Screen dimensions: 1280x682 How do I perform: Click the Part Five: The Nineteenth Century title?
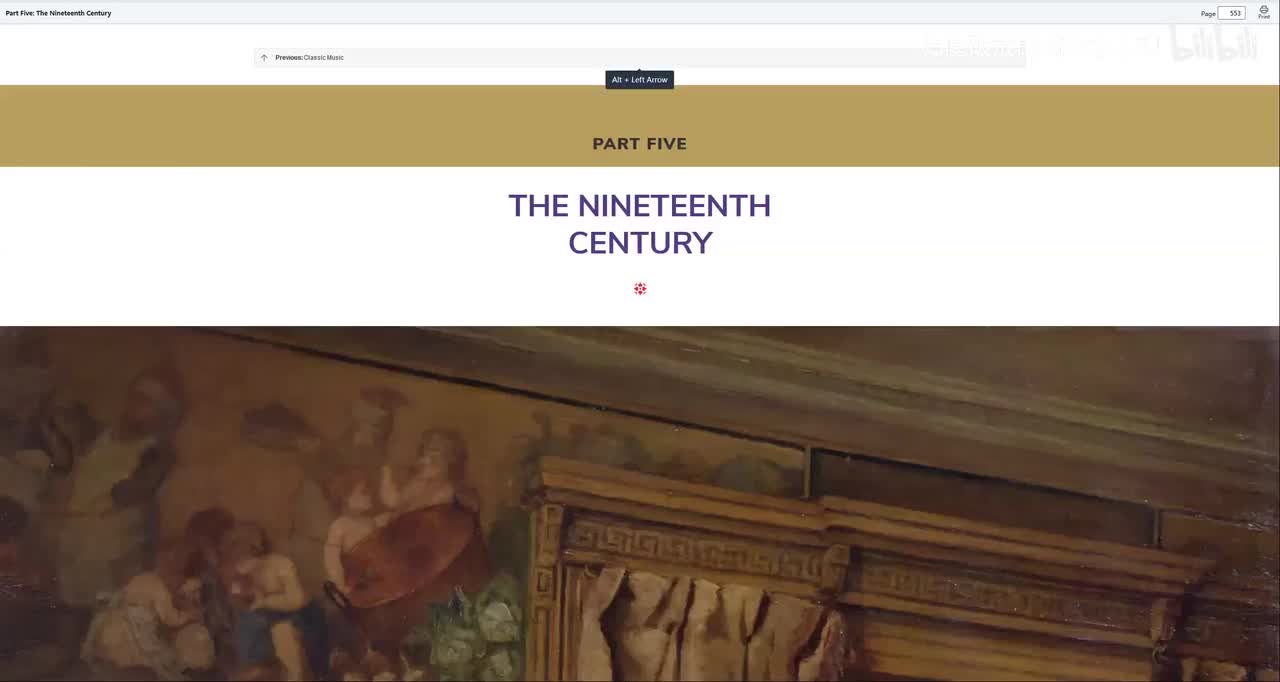pyautogui.click(x=58, y=13)
